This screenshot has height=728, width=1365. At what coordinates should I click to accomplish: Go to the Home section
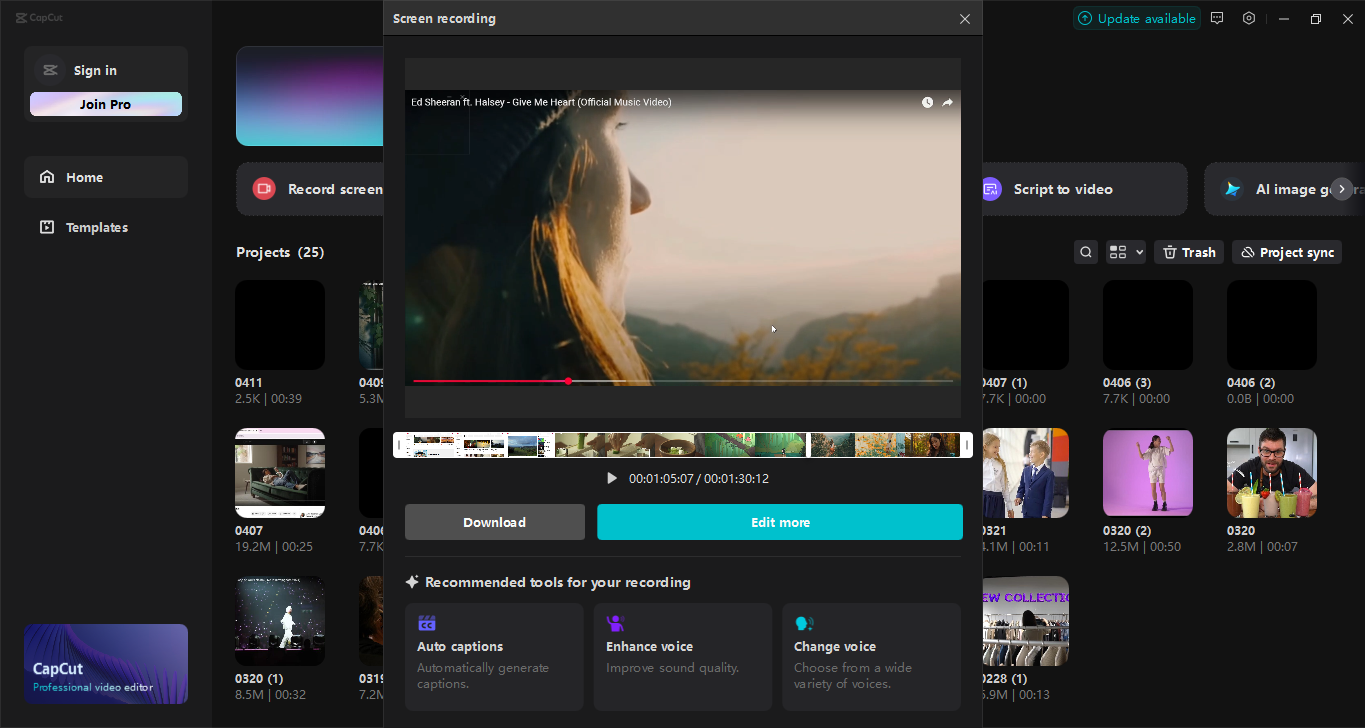tap(106, 177)
